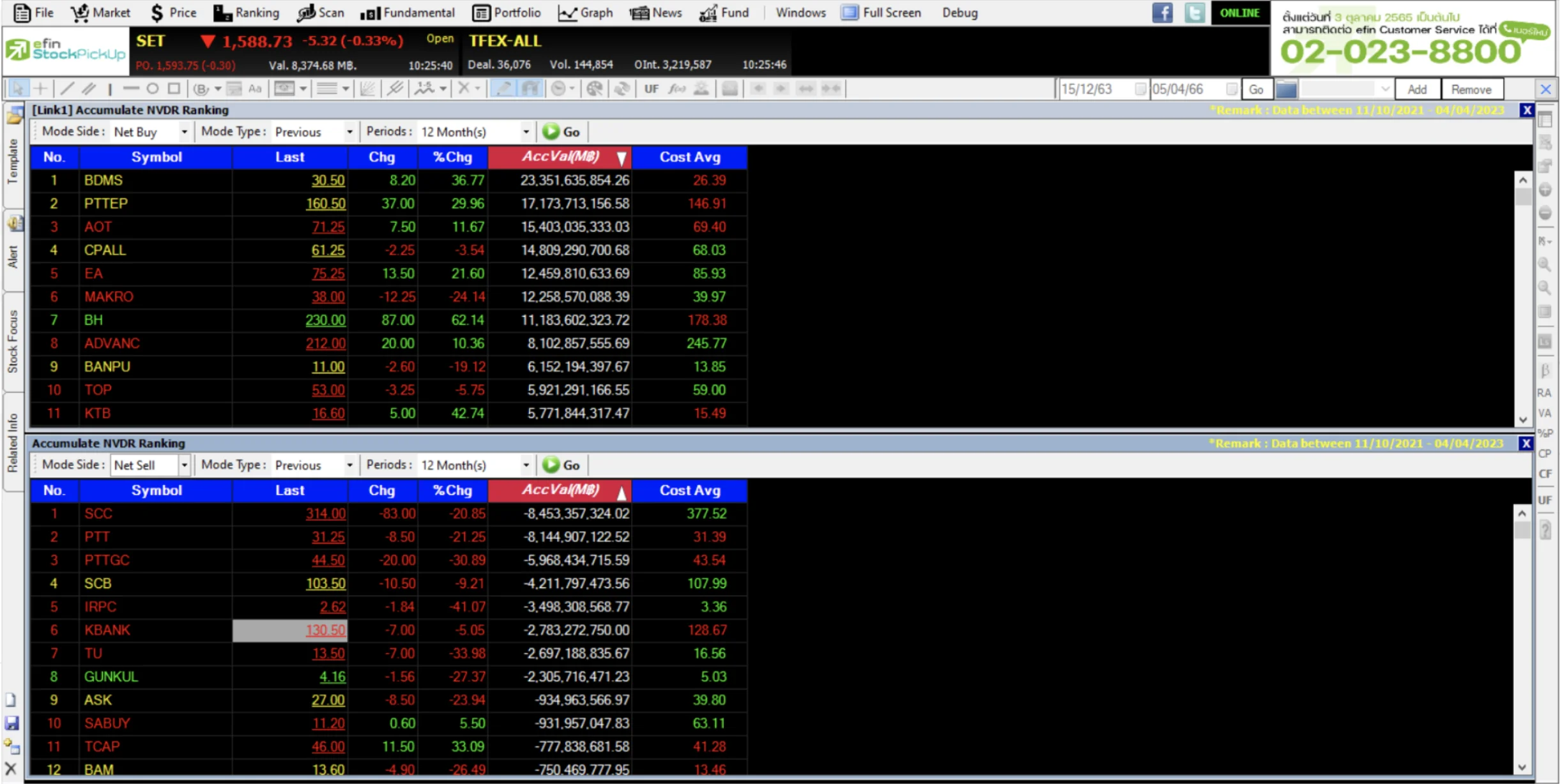The width and height of the screenshot is (1560, 784).
Task: Click the RA icon in right sidebar
Action: coord(1544,393)
